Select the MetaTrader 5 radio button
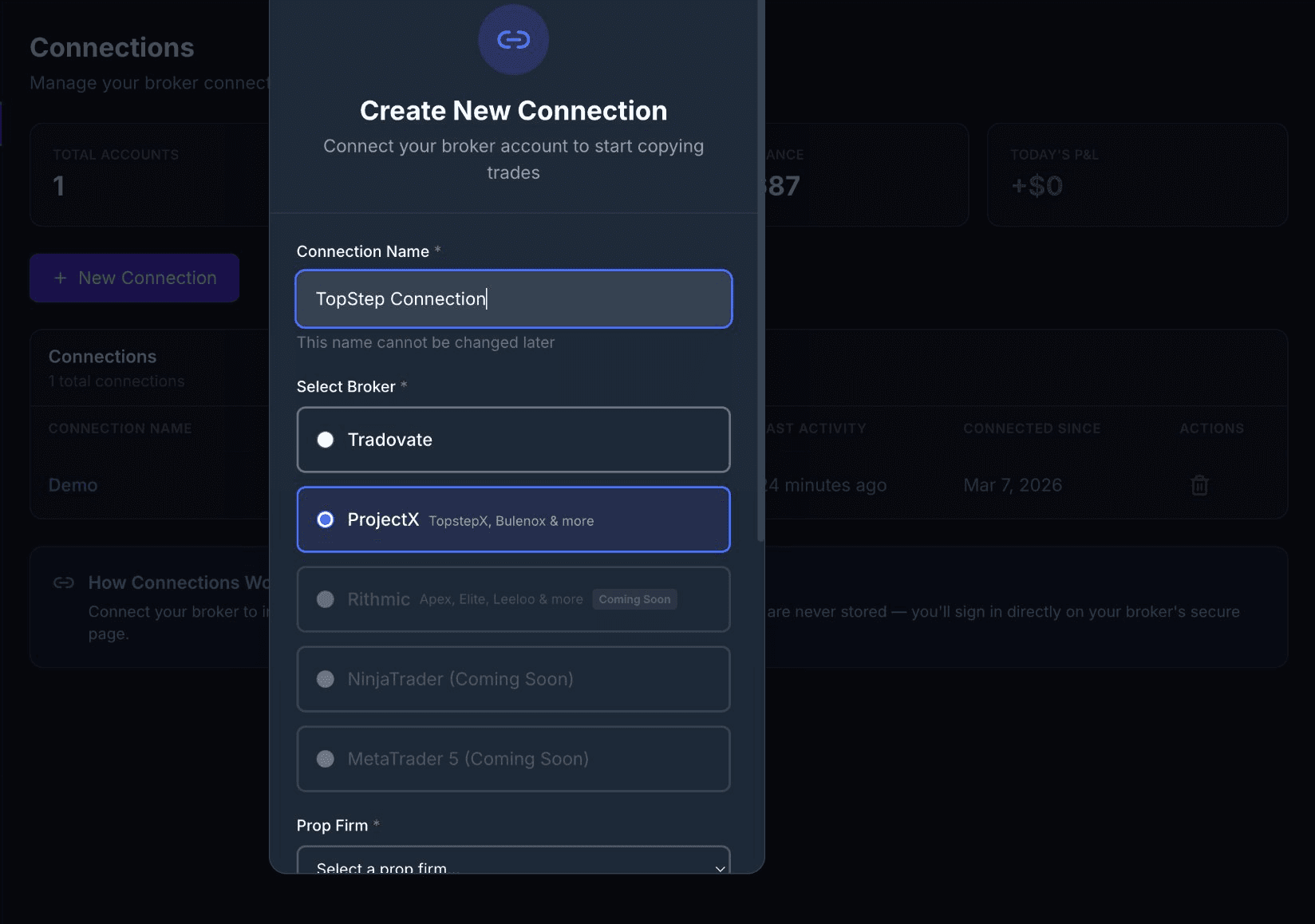Image resolution: width=1315 pixels, height=924 pixels. pyautogui.click(x=325, y=759)
